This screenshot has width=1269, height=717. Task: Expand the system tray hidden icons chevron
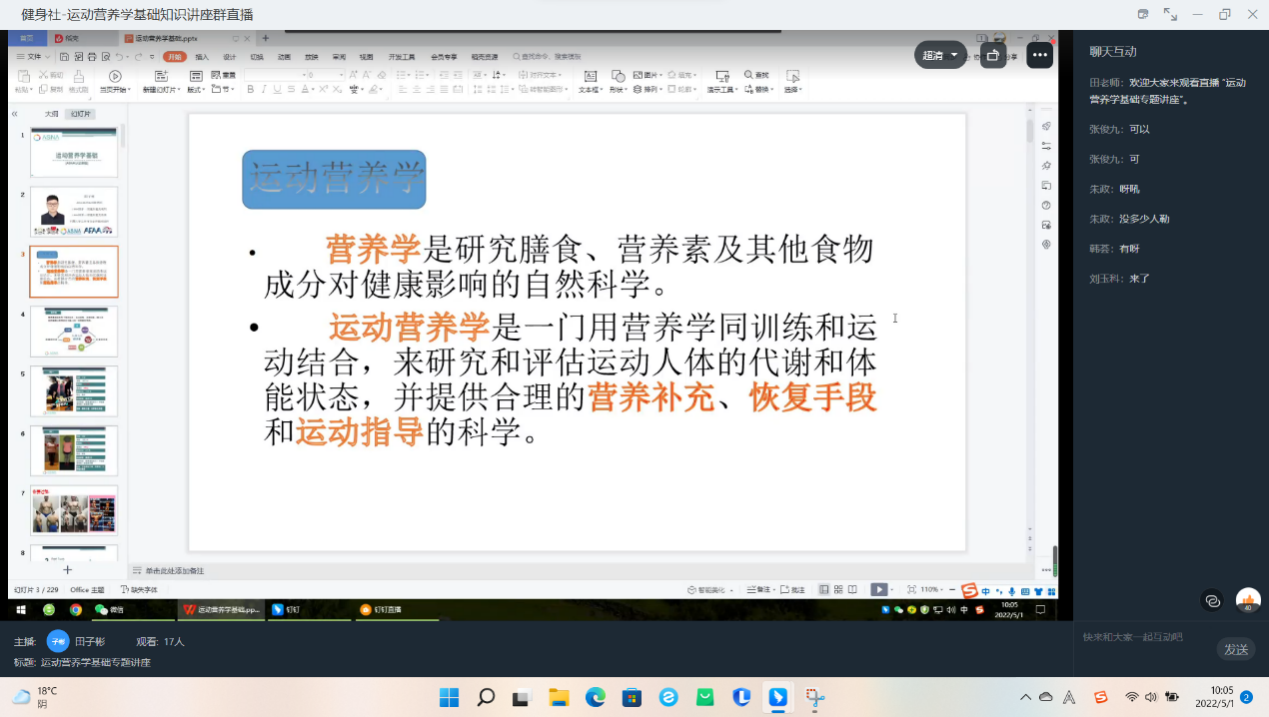pos(1025,697)
